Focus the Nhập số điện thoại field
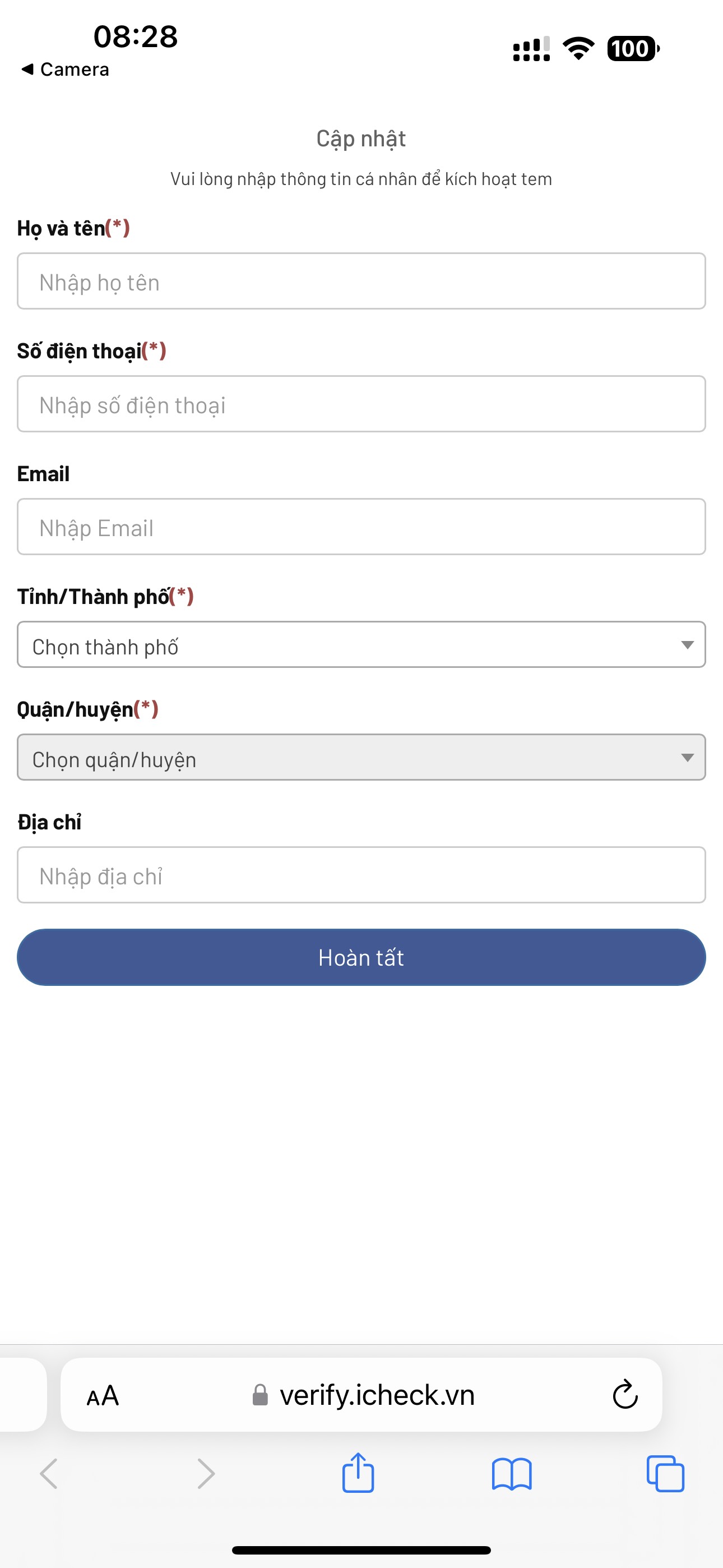723x1568 pixels. tap(360, 404)
